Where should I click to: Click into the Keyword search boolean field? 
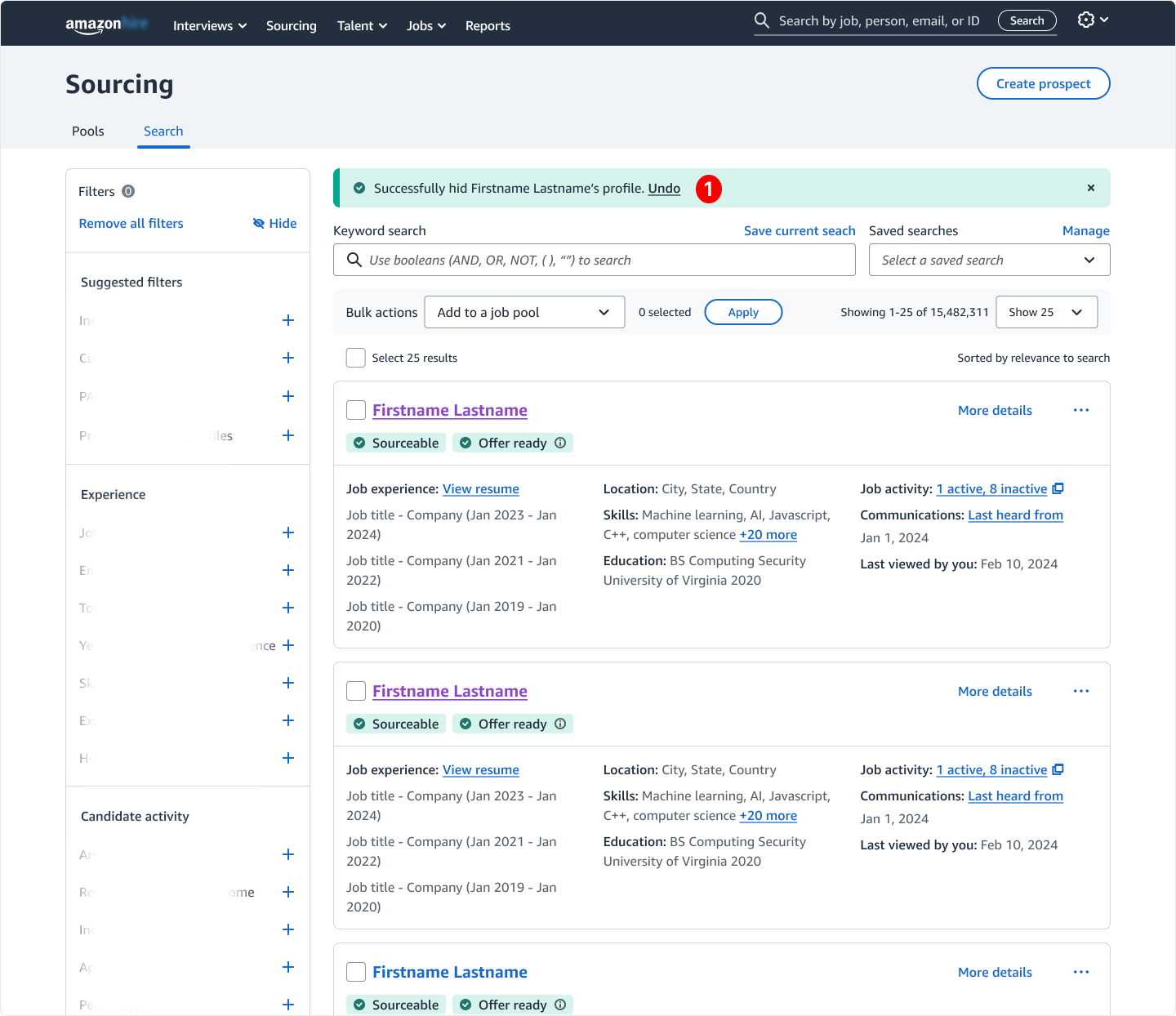[x=594, y=260]
